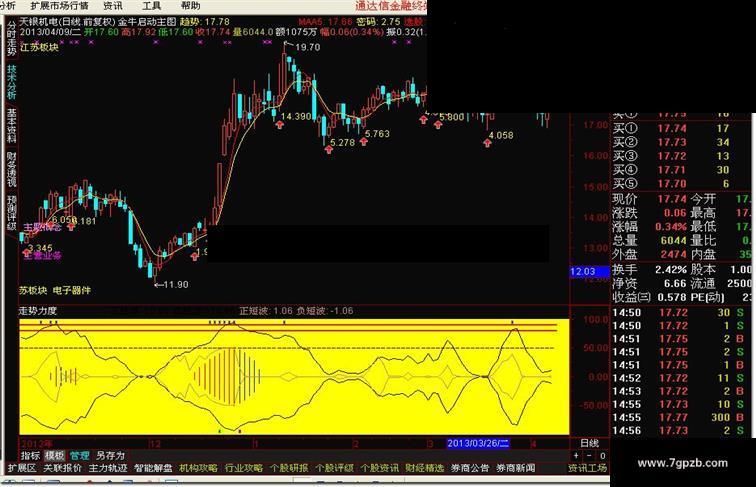Open the 帮助 menu
The width and height of the screenshot is (756, 487).
(190, 6)
